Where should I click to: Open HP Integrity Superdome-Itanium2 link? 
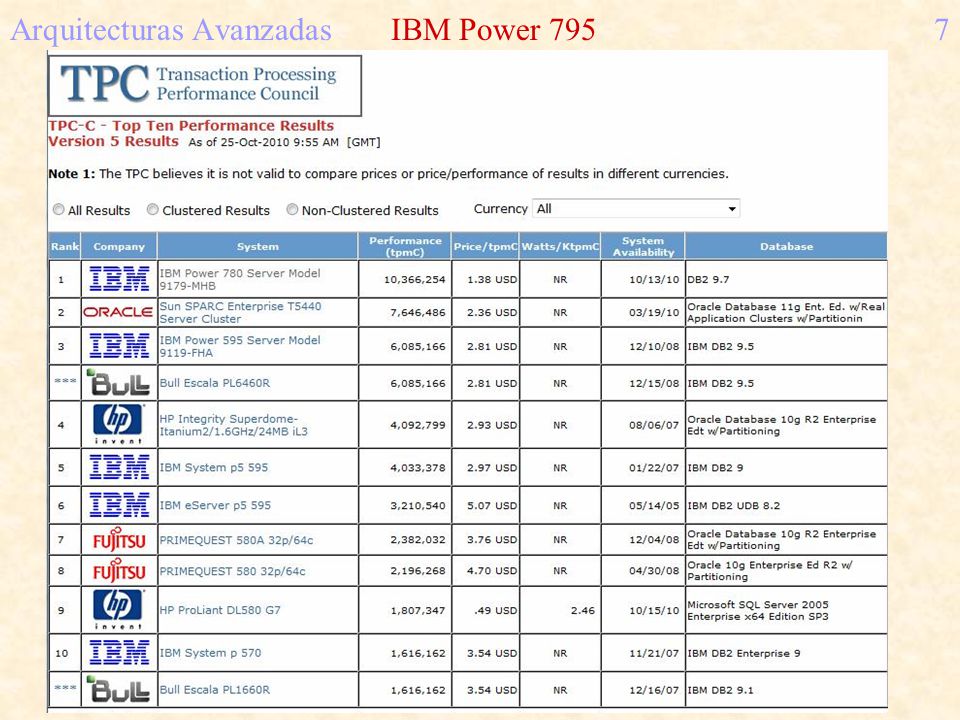[x=233, y=425]
